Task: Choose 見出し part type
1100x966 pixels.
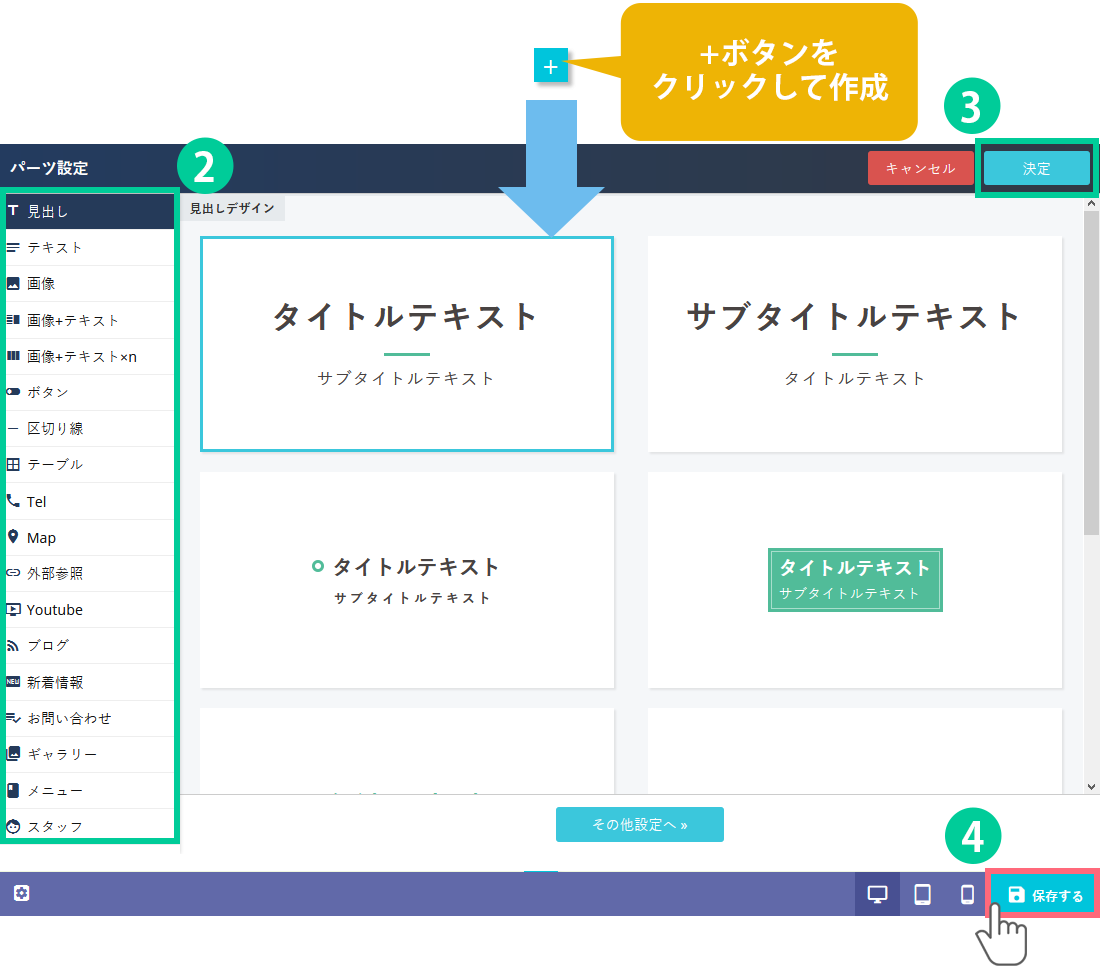Action: (x=48, y=211)
